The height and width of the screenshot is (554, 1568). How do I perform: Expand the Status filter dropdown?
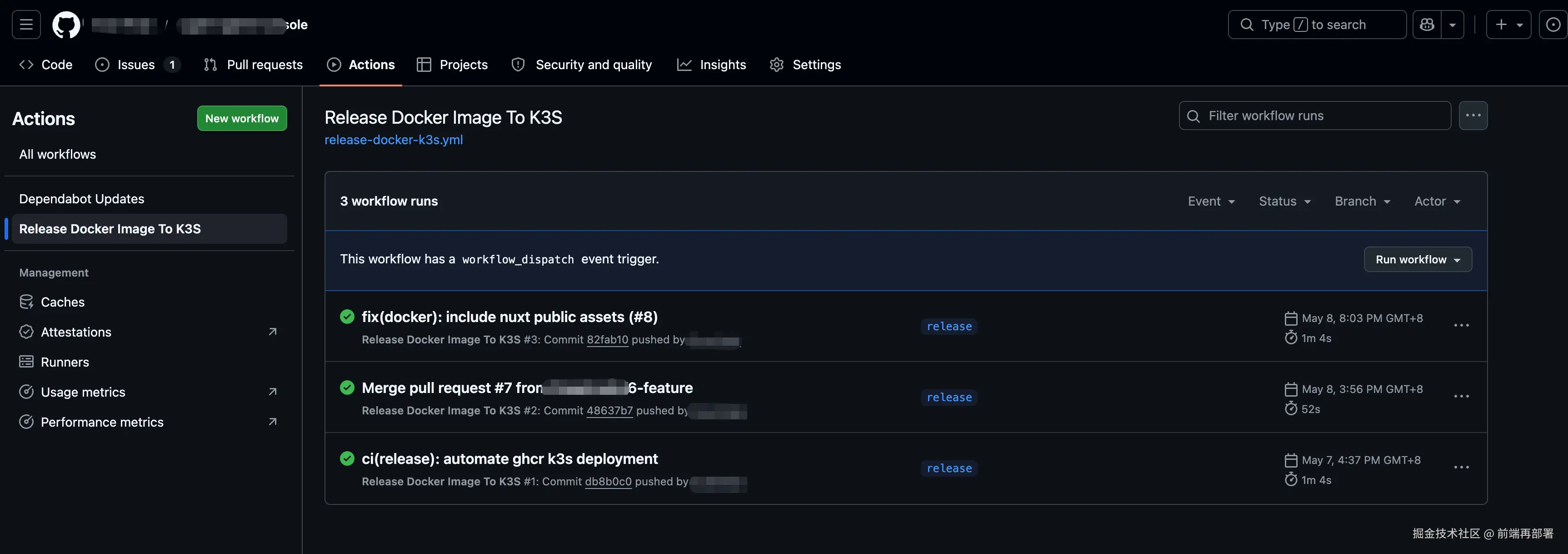1284,201
